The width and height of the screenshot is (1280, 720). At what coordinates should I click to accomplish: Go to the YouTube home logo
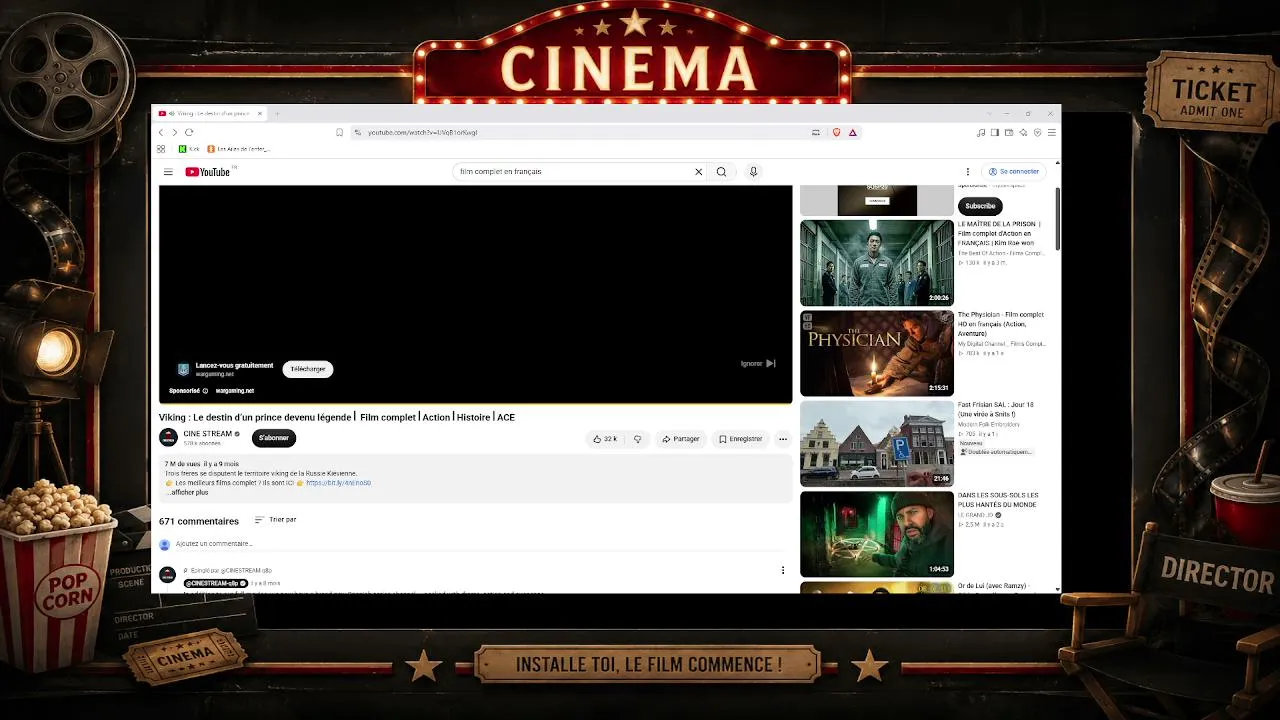[208, 172]
